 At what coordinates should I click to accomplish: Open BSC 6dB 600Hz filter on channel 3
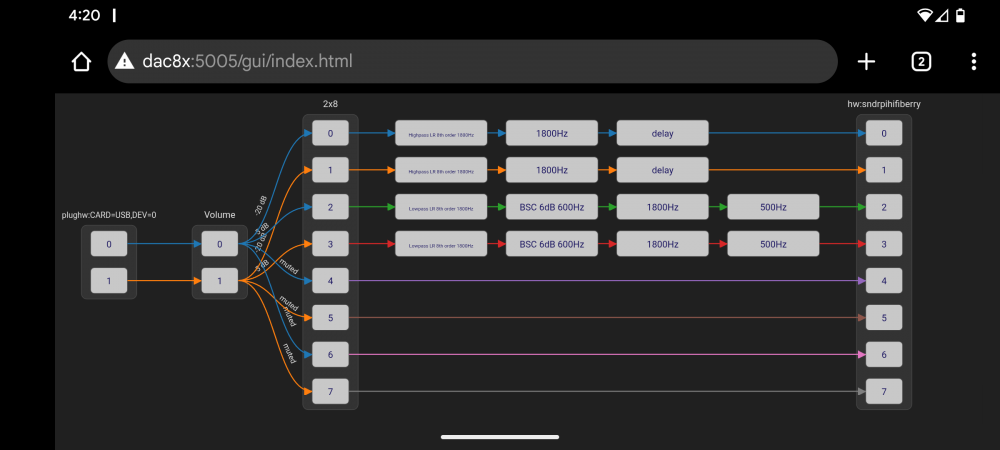point(552,244)
